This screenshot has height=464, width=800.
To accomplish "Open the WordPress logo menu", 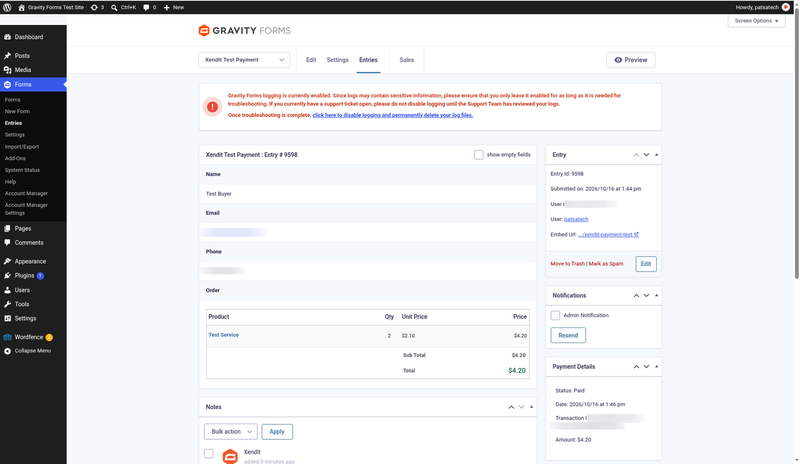I will [x=7, y=7].
